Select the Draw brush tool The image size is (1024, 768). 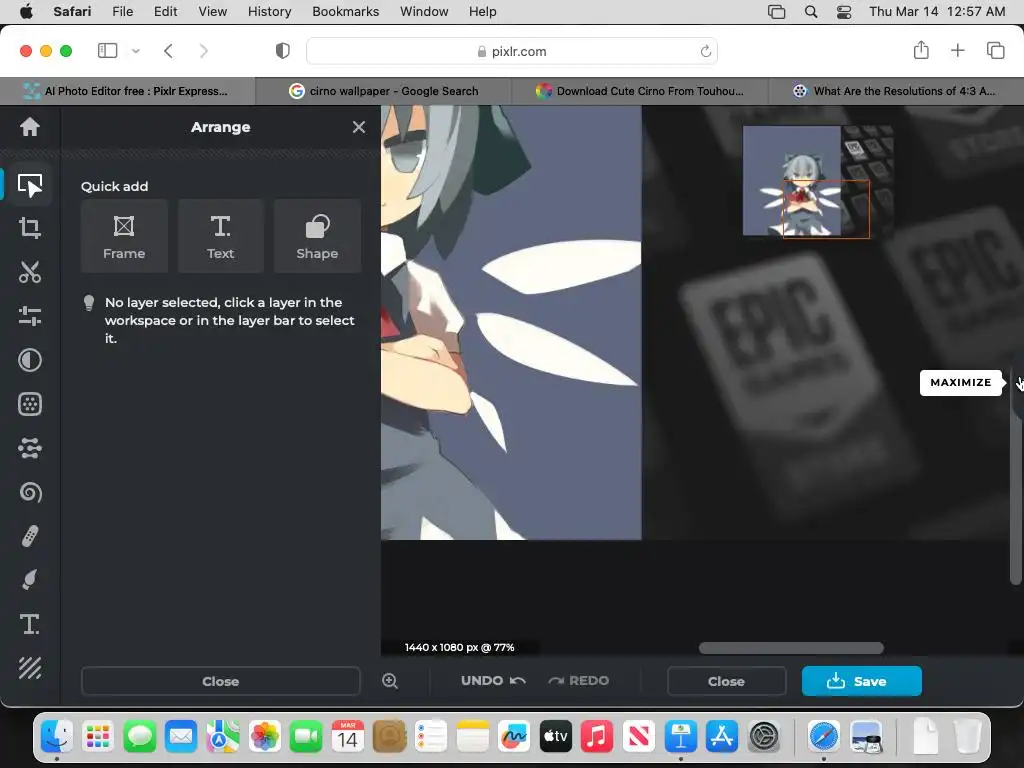click(29, 580)
